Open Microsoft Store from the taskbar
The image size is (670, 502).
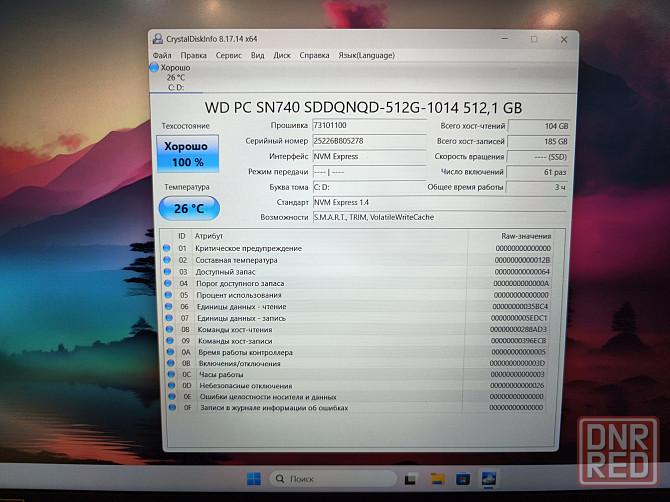[x=463, y=479]
